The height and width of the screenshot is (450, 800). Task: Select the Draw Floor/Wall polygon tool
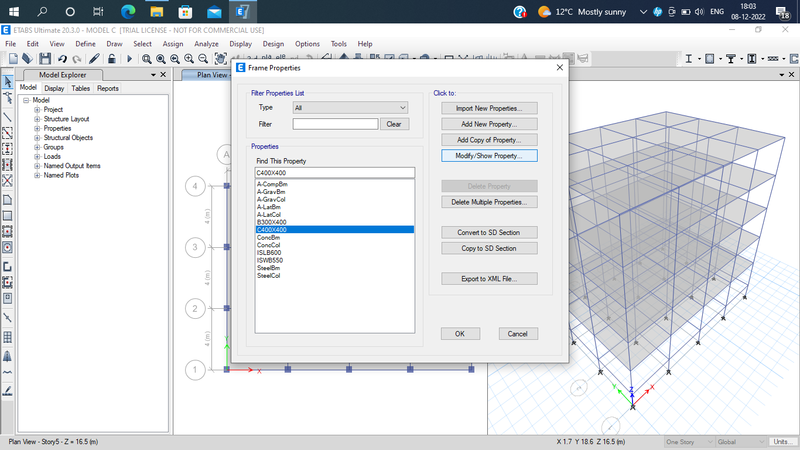[8, 199]
